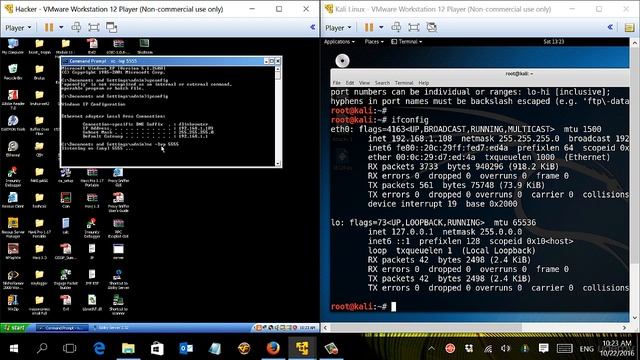
Task: Click Command Prompt window vertical scrollbar
Action: [278, 116]
